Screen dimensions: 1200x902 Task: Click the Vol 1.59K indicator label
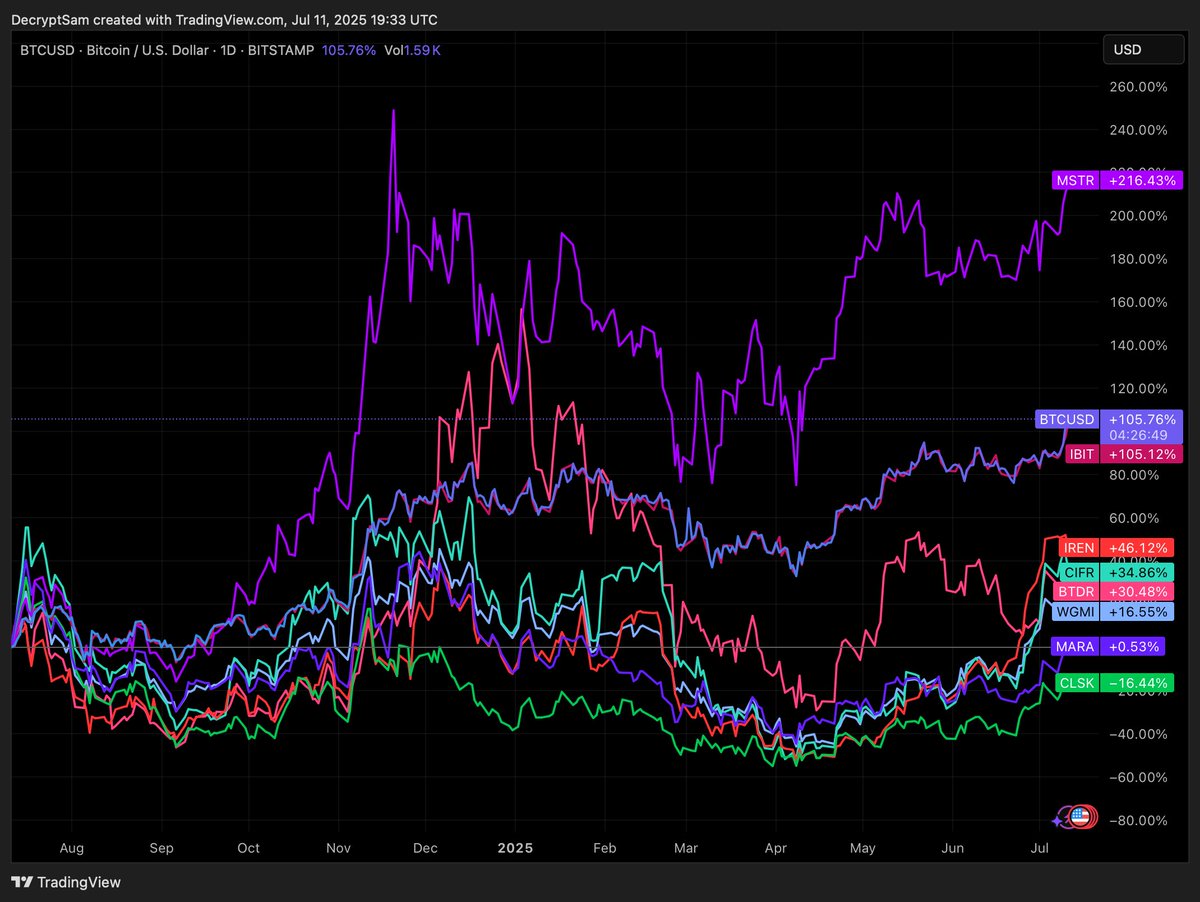tap(412, 50)
